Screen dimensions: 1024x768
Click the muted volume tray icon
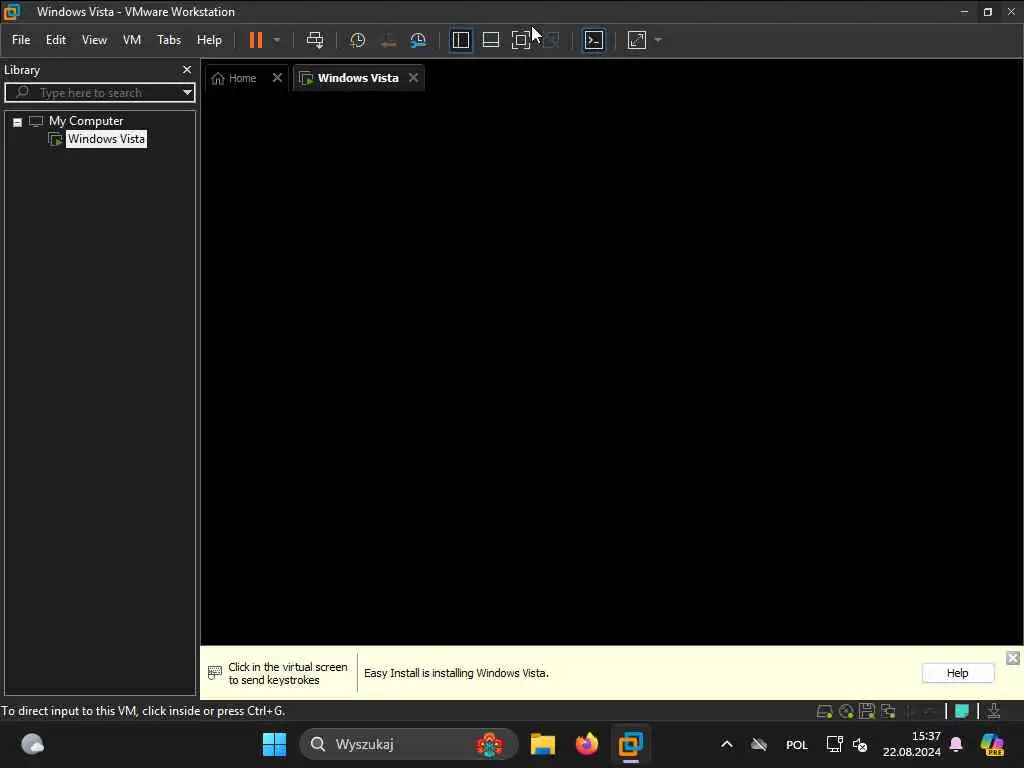pyautogui.click(x=860, y=744)
